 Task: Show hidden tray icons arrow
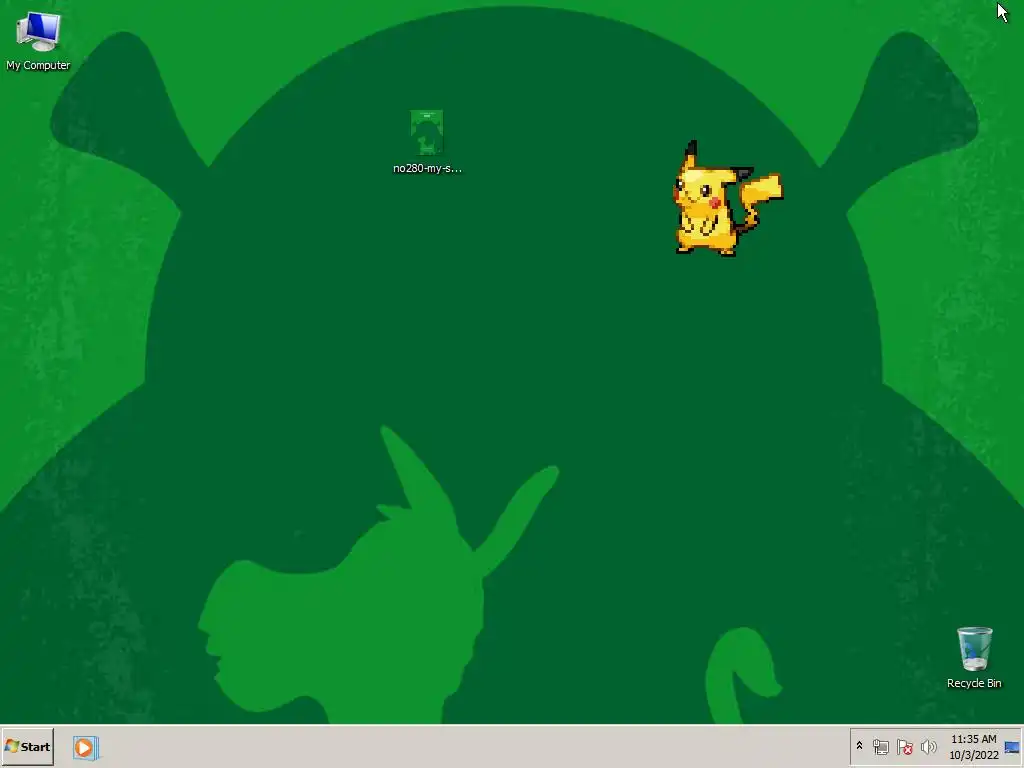coord(859,746)
